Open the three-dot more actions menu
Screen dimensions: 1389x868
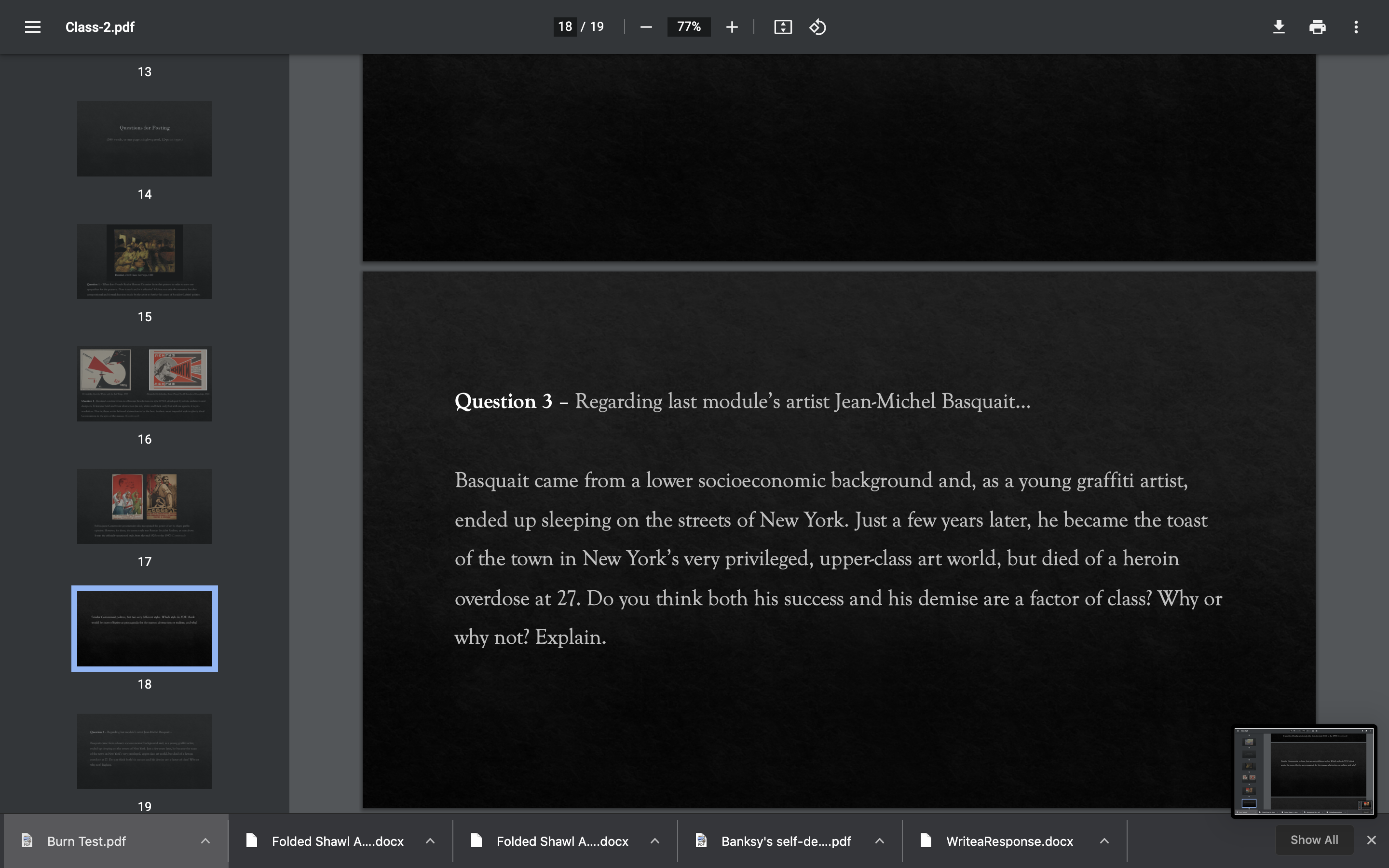tap(1356, 27)
